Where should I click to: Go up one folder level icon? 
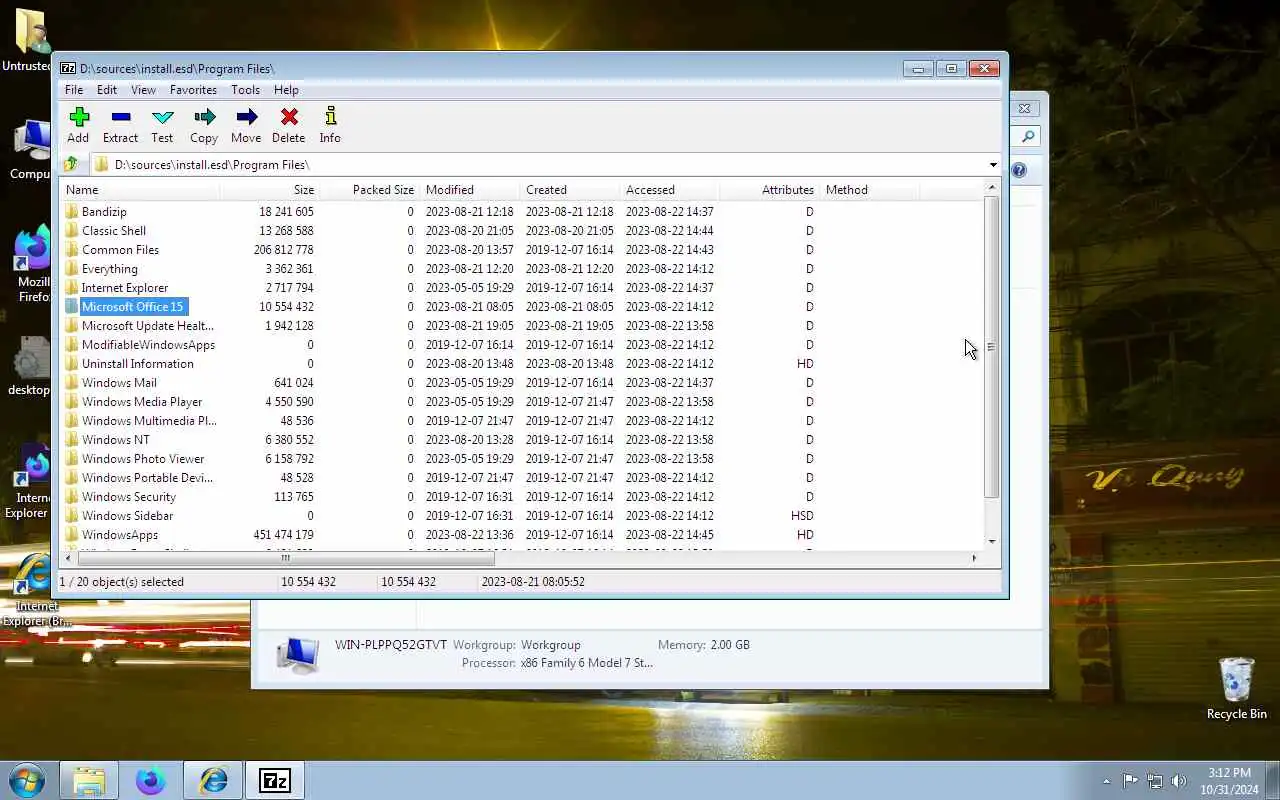(x=71, y=164)
